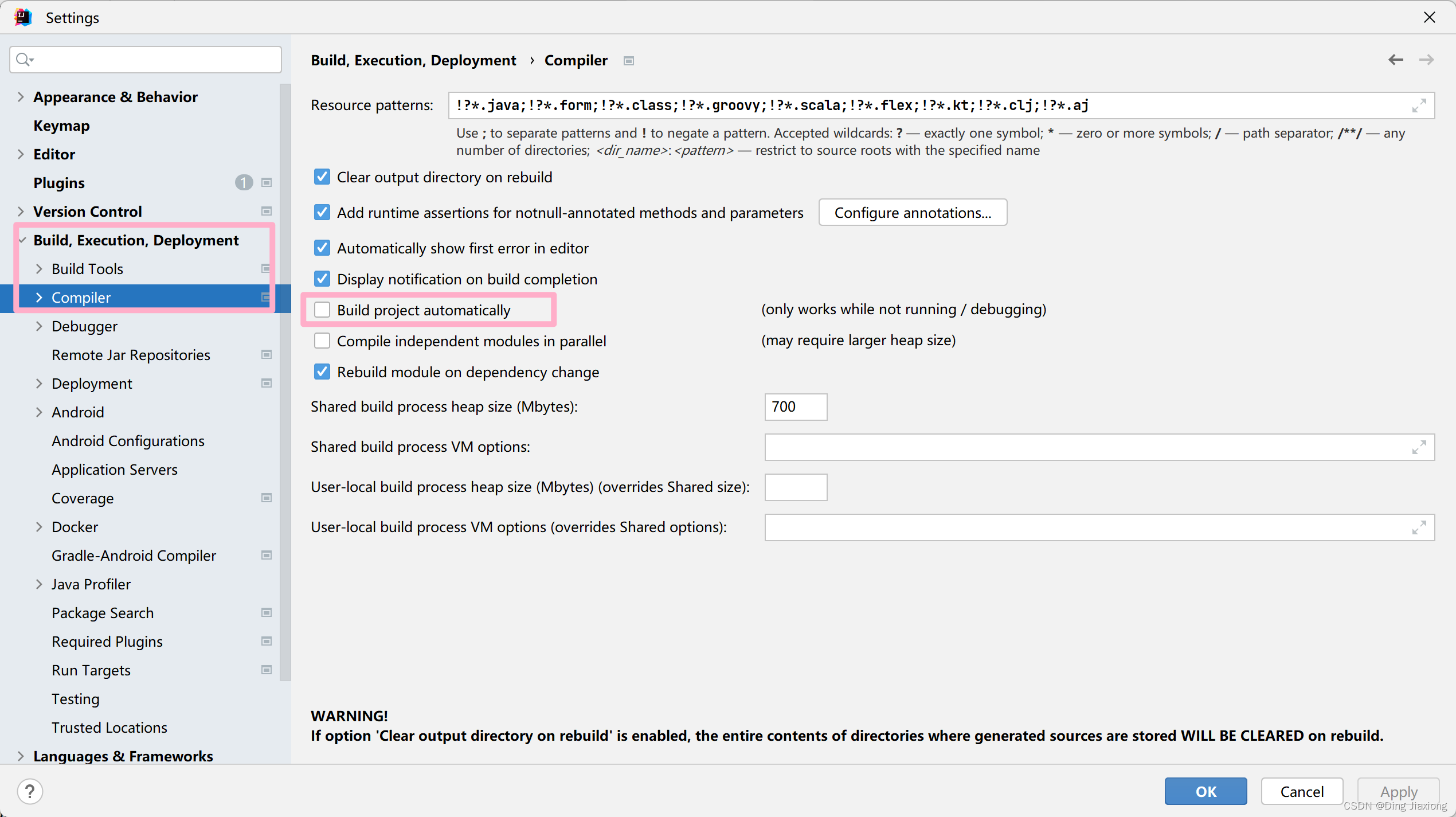Click User-local build process heap size field
The width and height of the screenshot is (1456, 817).
796,487
